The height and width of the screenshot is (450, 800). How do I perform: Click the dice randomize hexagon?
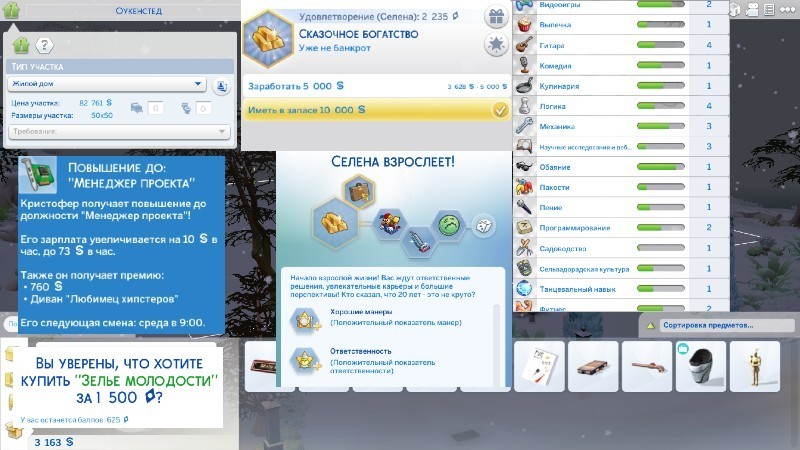pyautogui.click(x=483, y=225)
